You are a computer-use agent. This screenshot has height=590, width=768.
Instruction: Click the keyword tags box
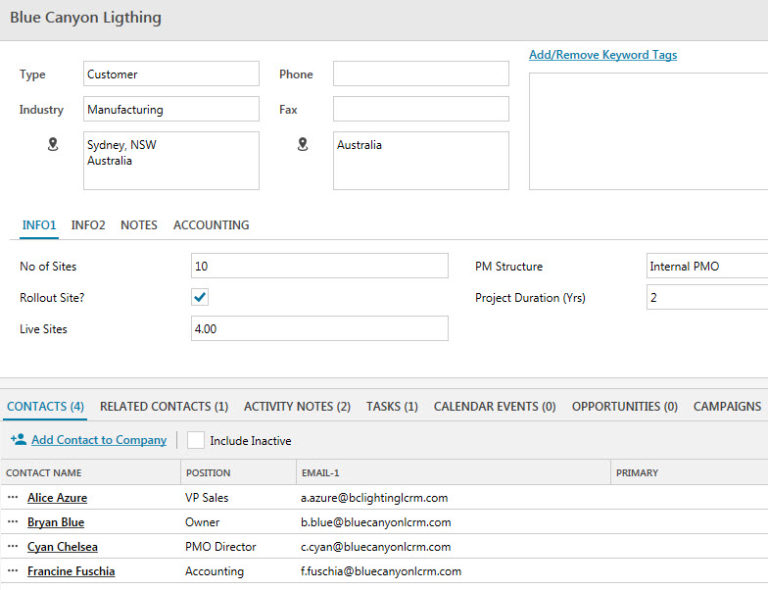point(648,131)
